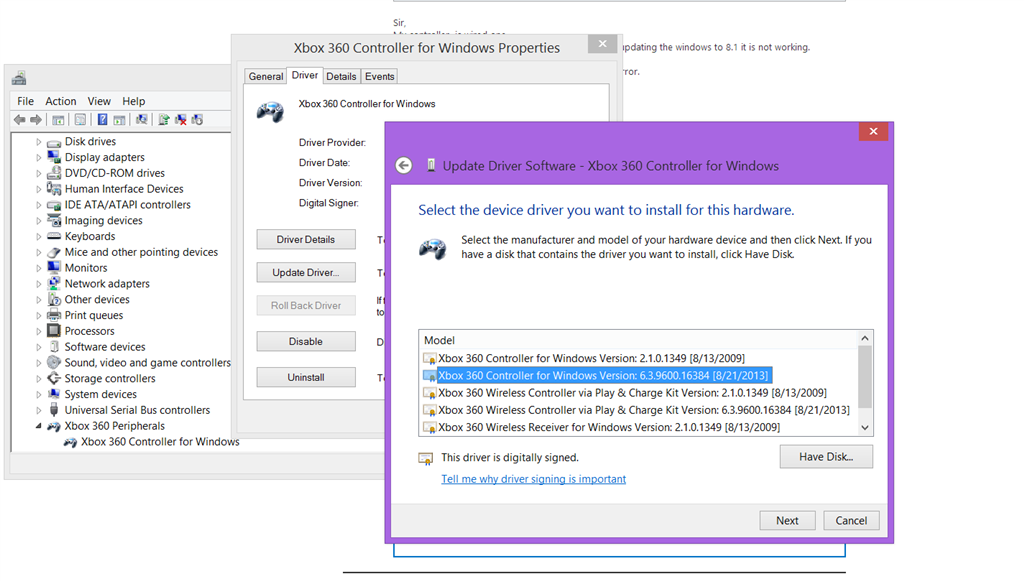
Task: Open the Action menu in Device Manager
Action: 61,101
